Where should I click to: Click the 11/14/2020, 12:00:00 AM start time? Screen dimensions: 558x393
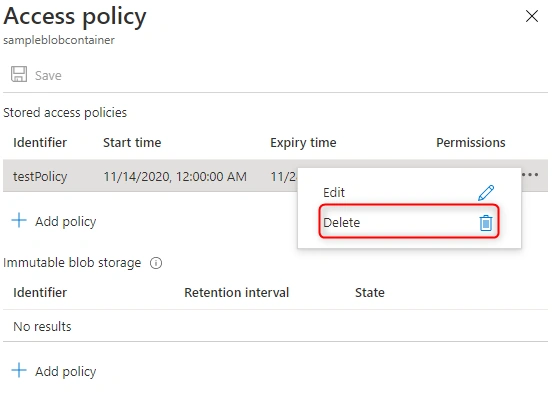[175, 177]
